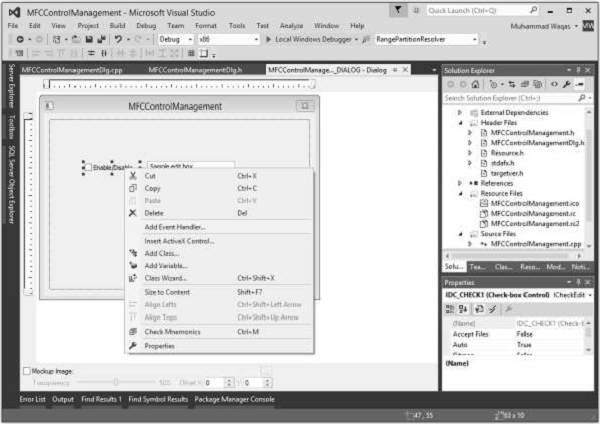Click the Save All icon in the toolbar
Viewport: 600px width, 424px height.
tap(101, 39)
